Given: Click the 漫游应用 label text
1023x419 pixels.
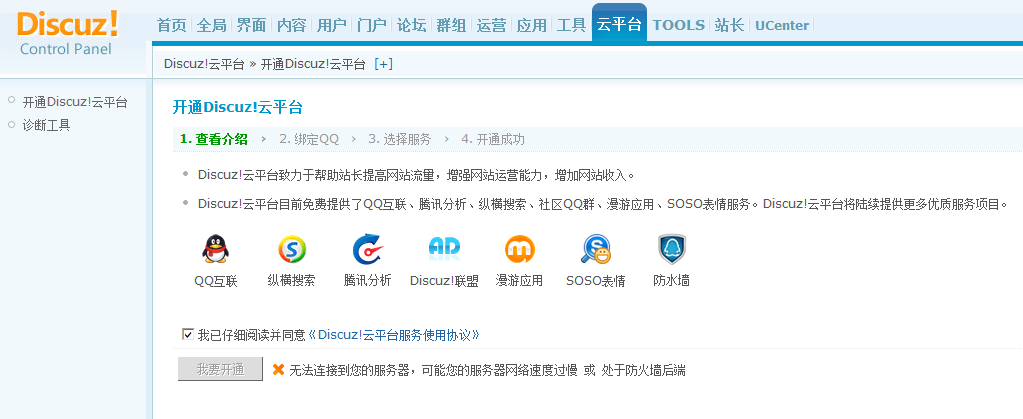Looking at the screenshot, I should (519, 281).
